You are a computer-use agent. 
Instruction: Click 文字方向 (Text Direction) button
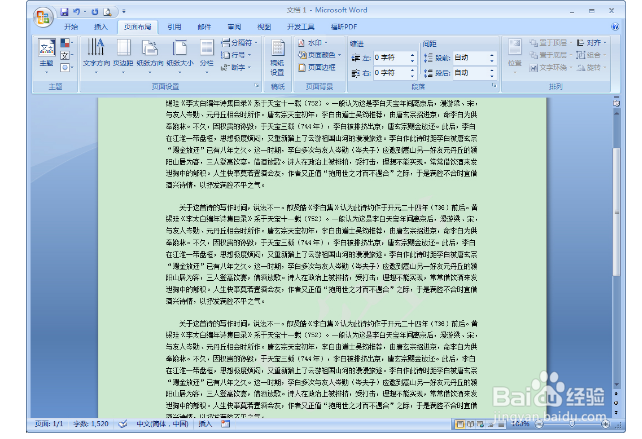coord(96,56)
